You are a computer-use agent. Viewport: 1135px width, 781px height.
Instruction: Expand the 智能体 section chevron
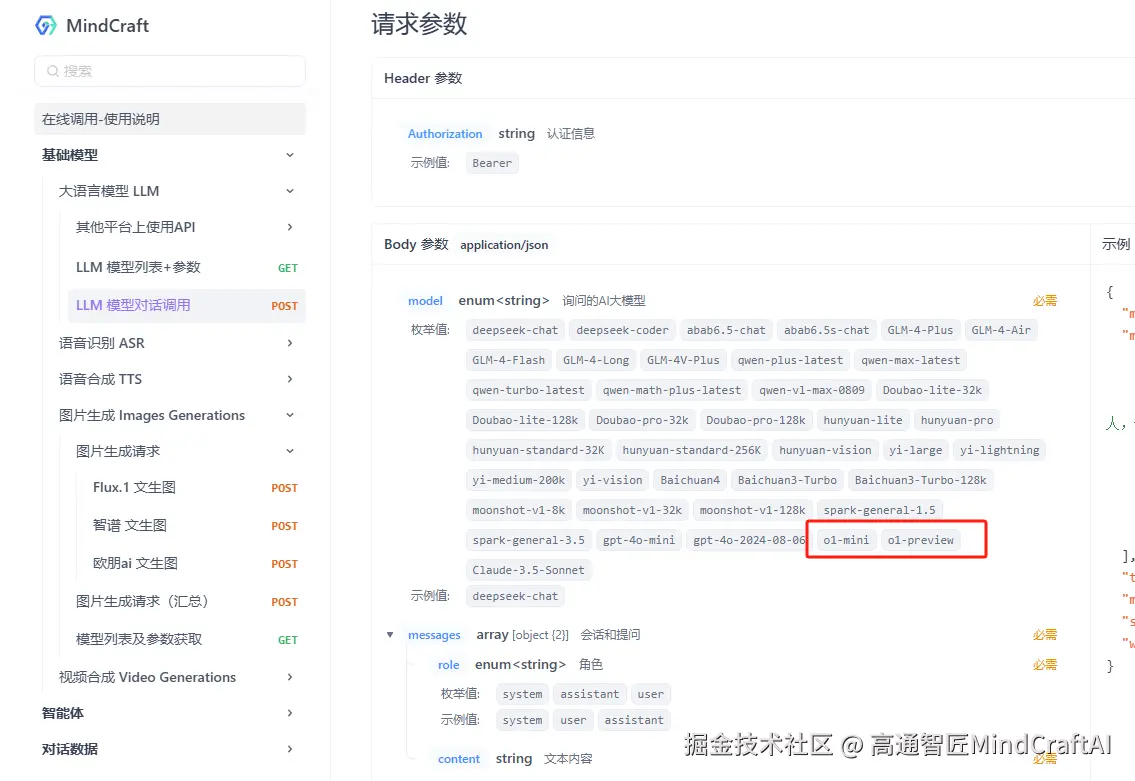point(290,713)
